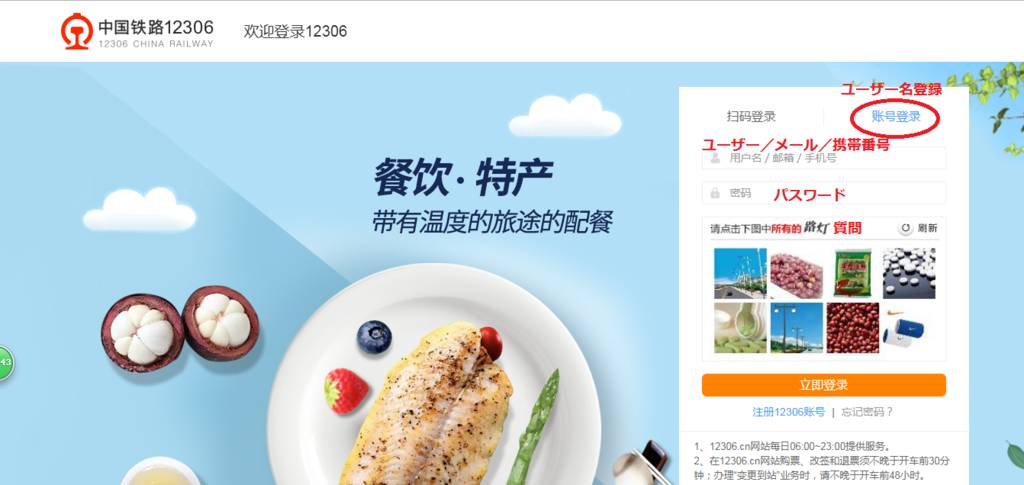The height and width of the screenshot is (485, 1024).
Task: Switch to the 账号登录 tab
Action: point(896,117)
